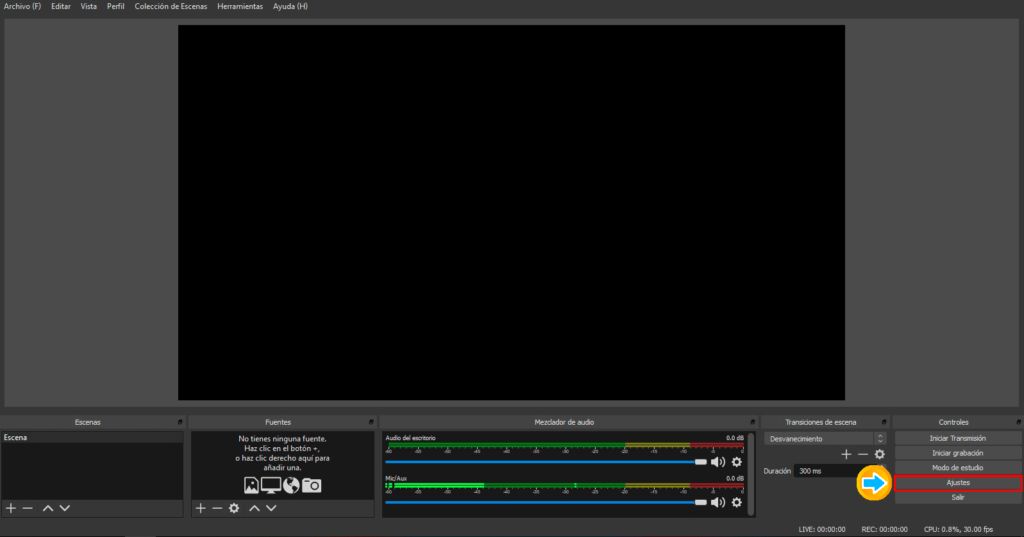Screen dimensions: 1024x537
Task: Toggle Modo de estudio
Action: 958,468
